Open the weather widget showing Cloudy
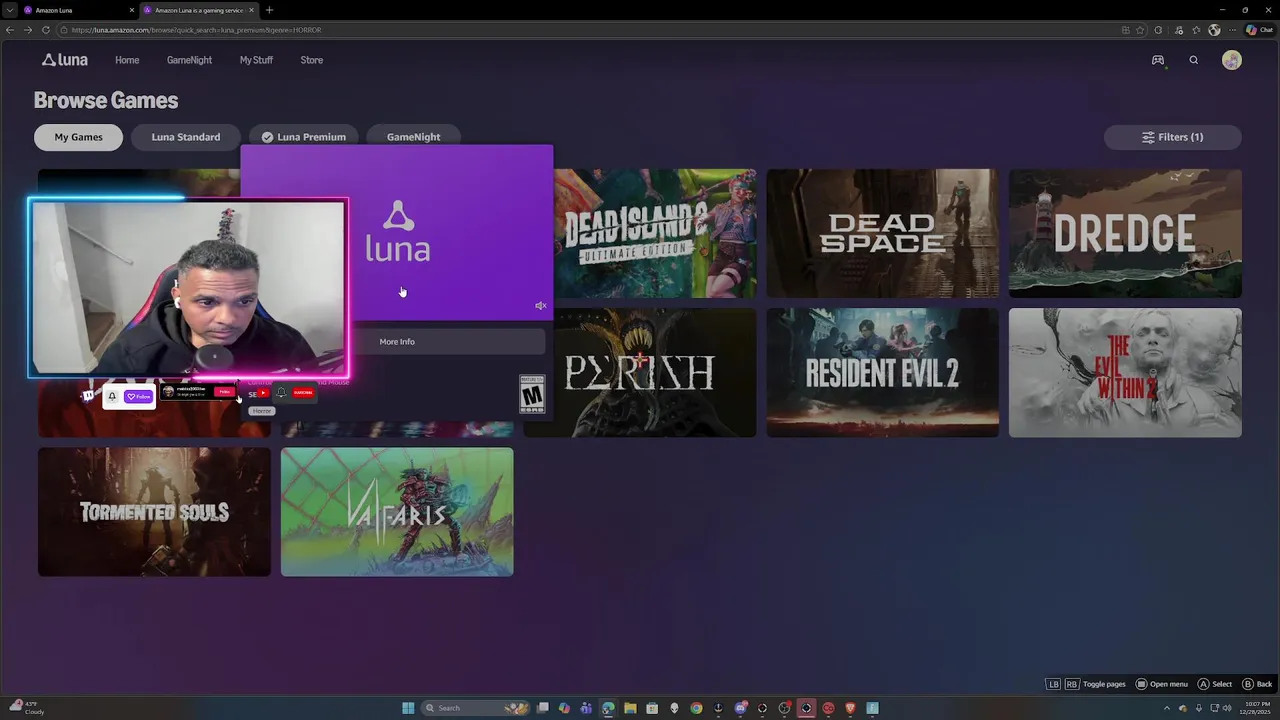The height and width of the screenshot is (720, 1280). pos(26,708)
